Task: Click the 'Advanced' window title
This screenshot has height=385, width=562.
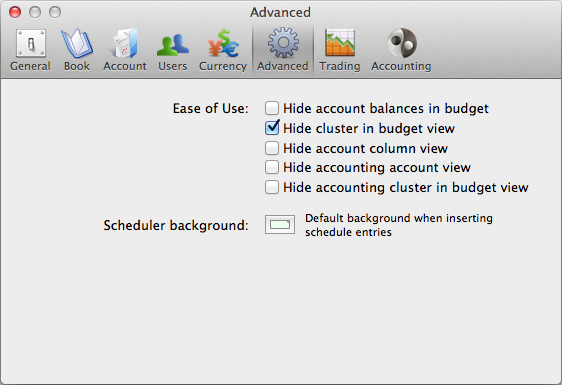Action: (x=280, y=13)
